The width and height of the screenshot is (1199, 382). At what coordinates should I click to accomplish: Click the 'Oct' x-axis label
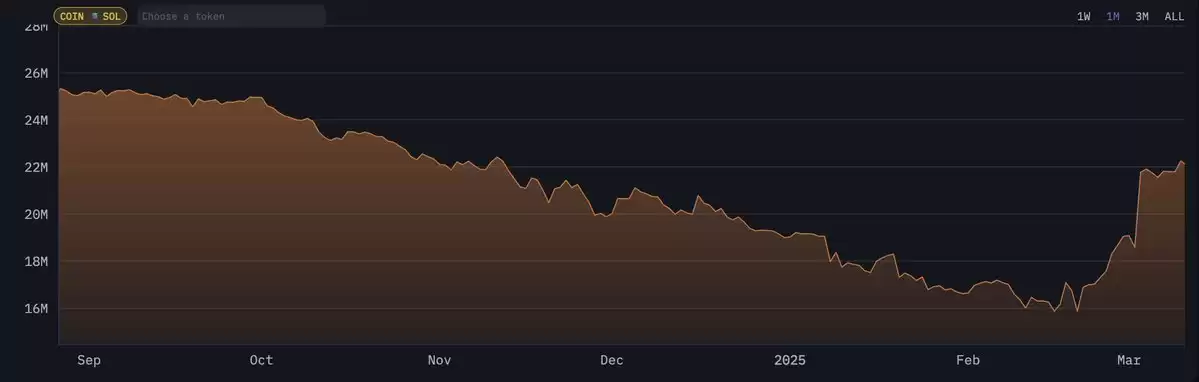(262, 360)
